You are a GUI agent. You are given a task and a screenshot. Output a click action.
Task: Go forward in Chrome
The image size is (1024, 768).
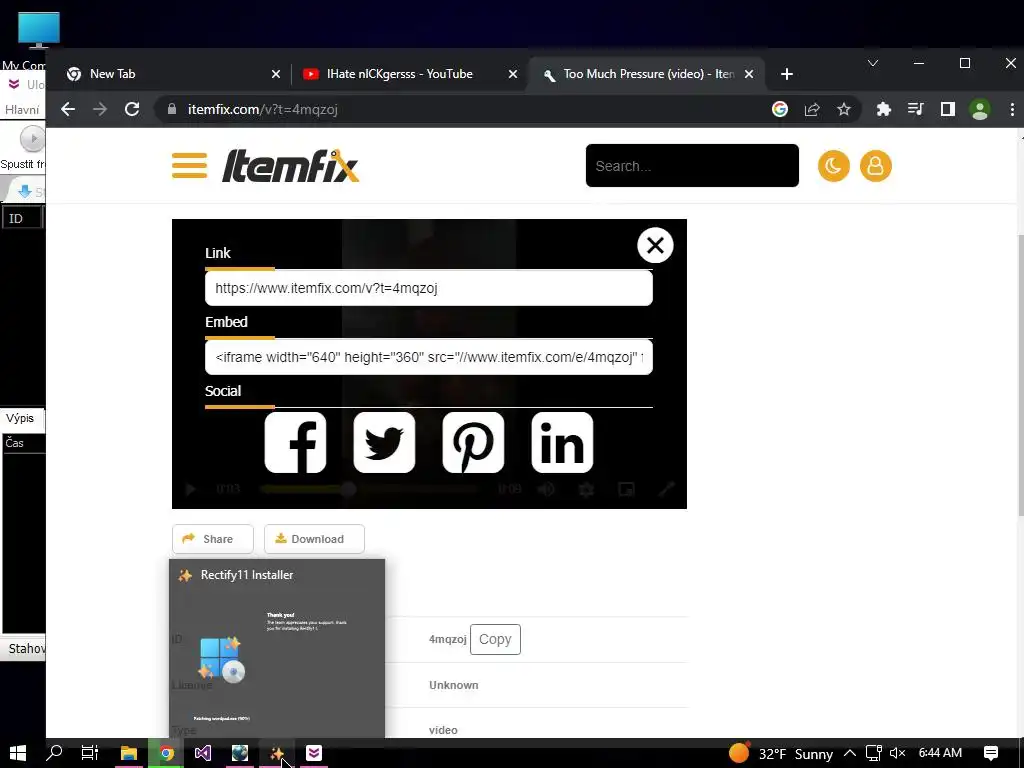pyautogui.click(x=100, y=109)
